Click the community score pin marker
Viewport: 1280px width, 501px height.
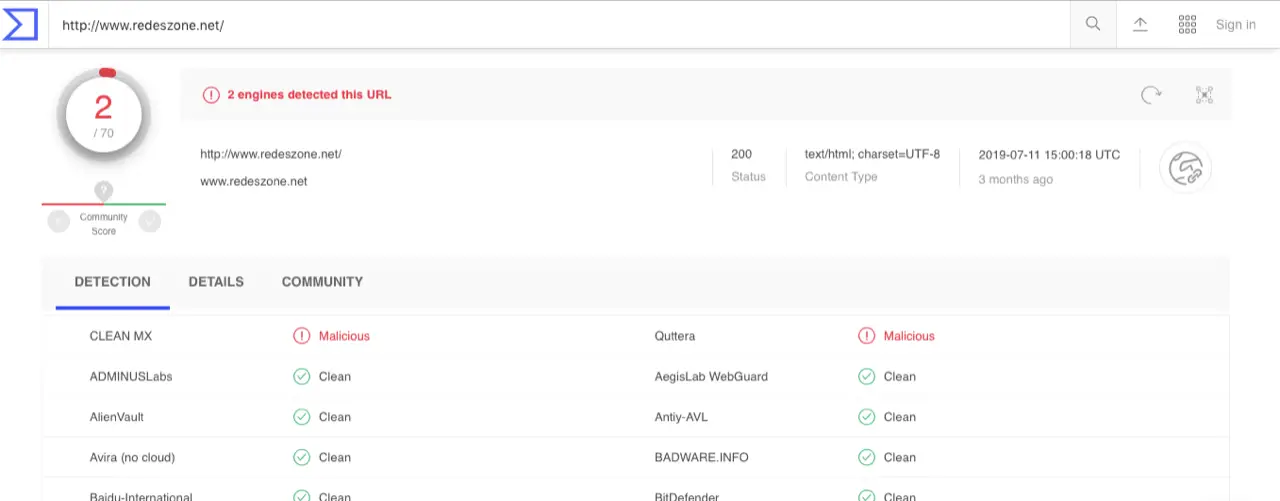coord(103,190)
